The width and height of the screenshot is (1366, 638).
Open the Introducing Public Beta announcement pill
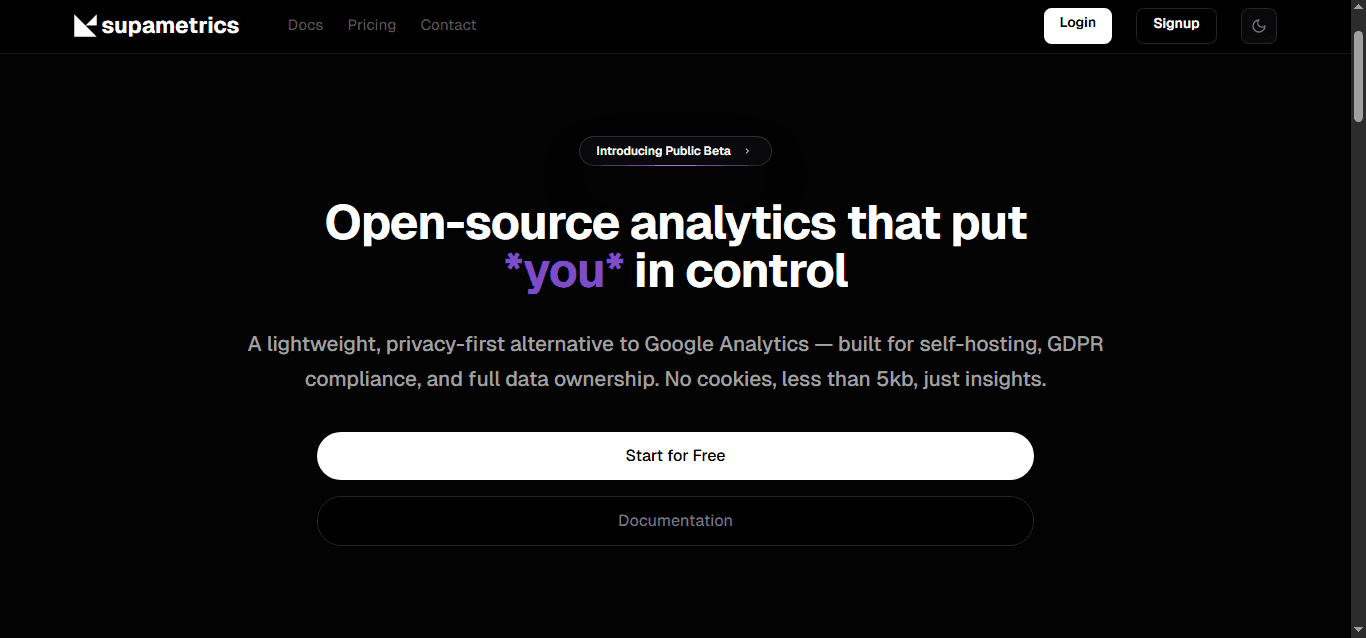(664, 151)
